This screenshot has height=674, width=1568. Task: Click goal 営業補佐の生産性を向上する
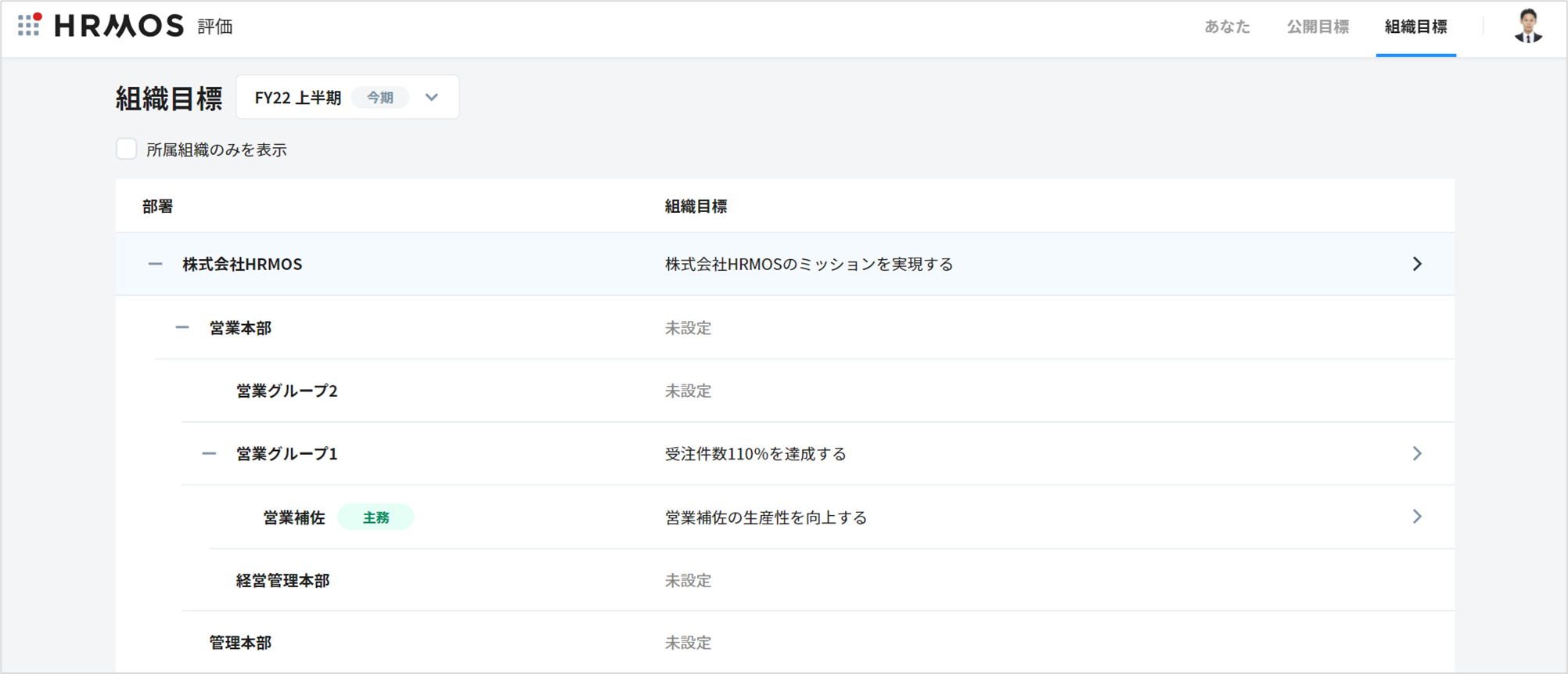coord(765,517)
